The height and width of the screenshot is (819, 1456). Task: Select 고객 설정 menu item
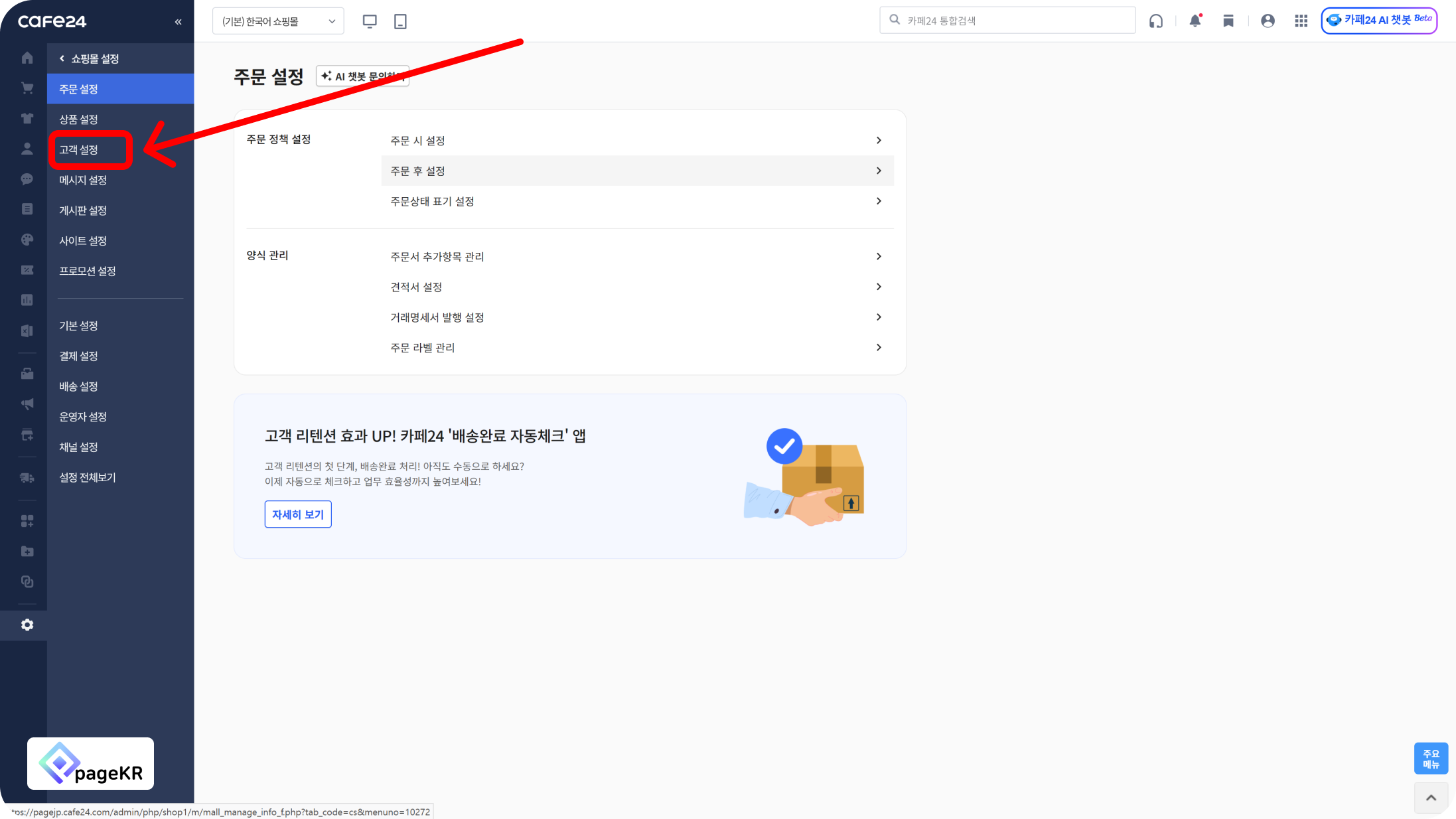[79, 150]
